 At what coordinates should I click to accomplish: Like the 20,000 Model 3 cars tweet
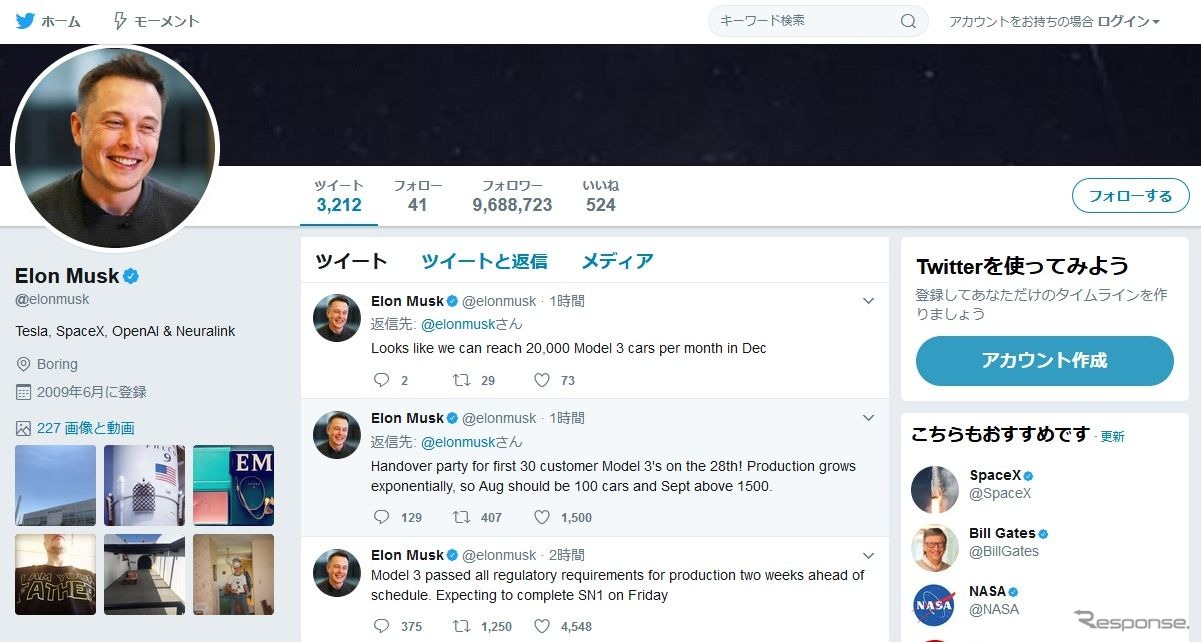pos(542,380)
